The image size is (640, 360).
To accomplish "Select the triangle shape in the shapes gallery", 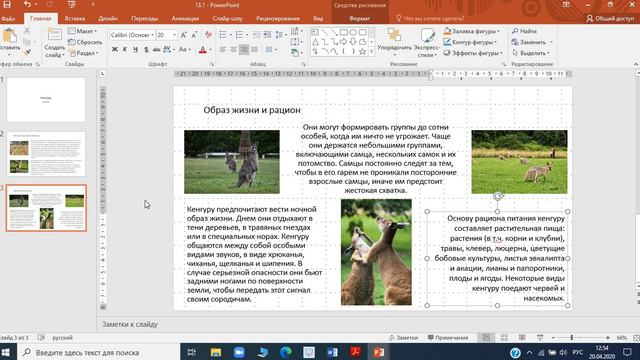I will 316,42.
